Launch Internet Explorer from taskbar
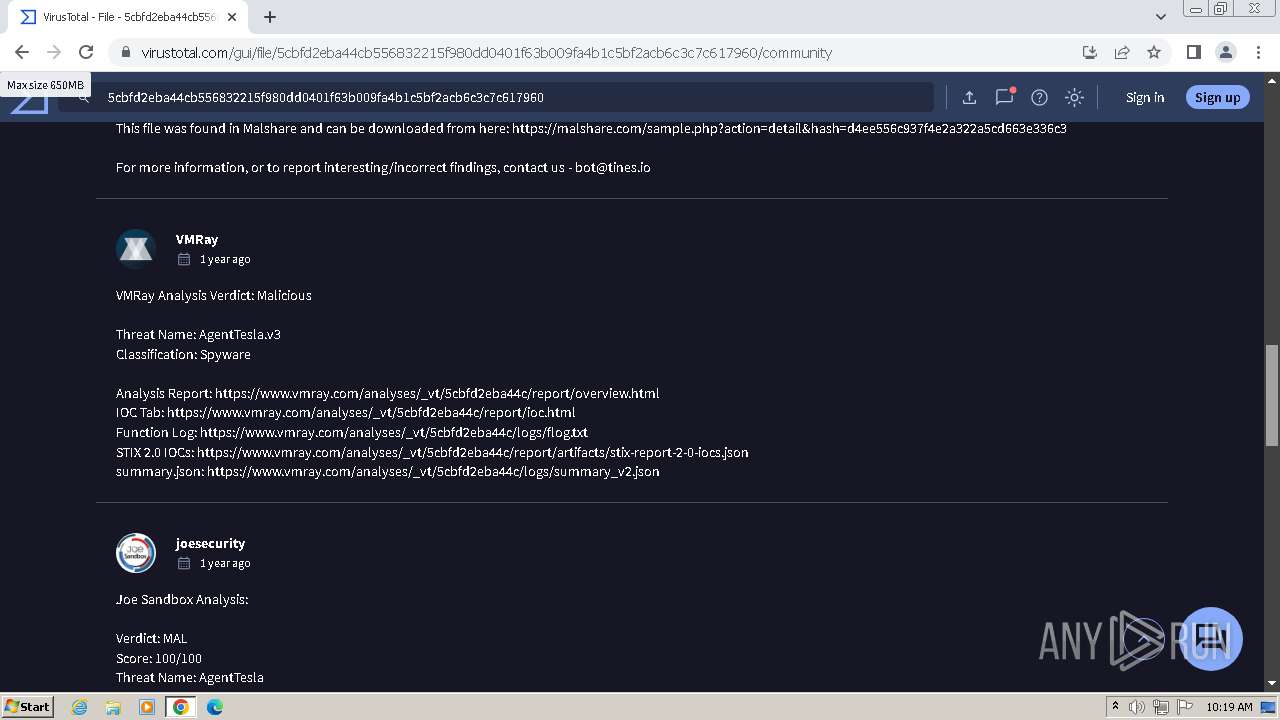The width and height of the screenshot is (1280, 720). coord(80,707)
